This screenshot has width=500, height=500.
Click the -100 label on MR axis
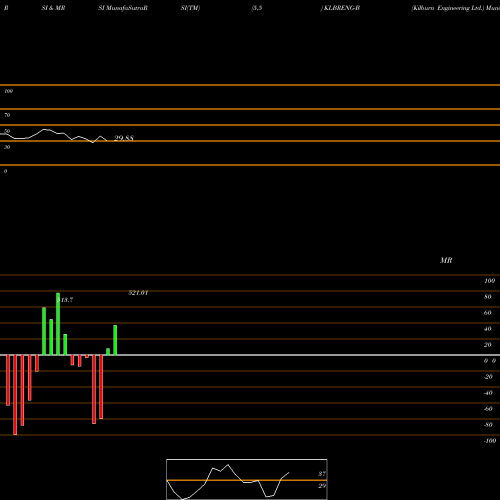[490, 441]
